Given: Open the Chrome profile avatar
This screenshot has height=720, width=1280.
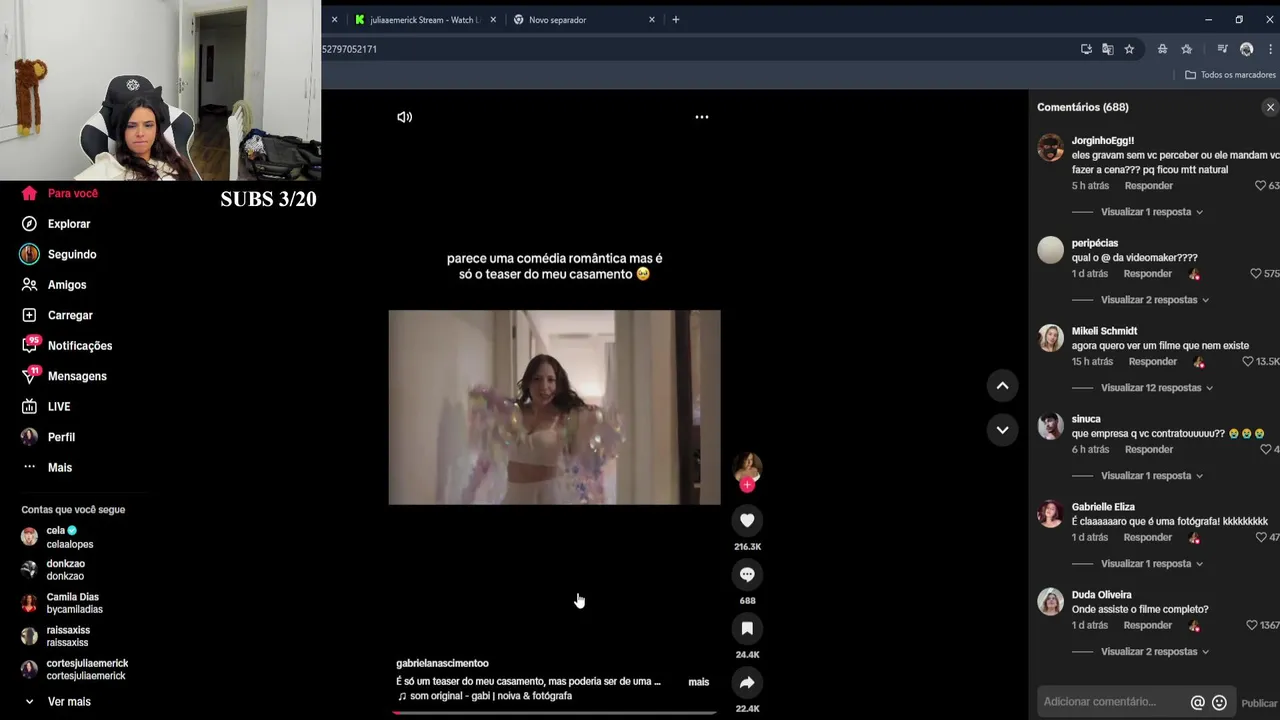Looking at the screenshot, I should tap(1246, 49).
